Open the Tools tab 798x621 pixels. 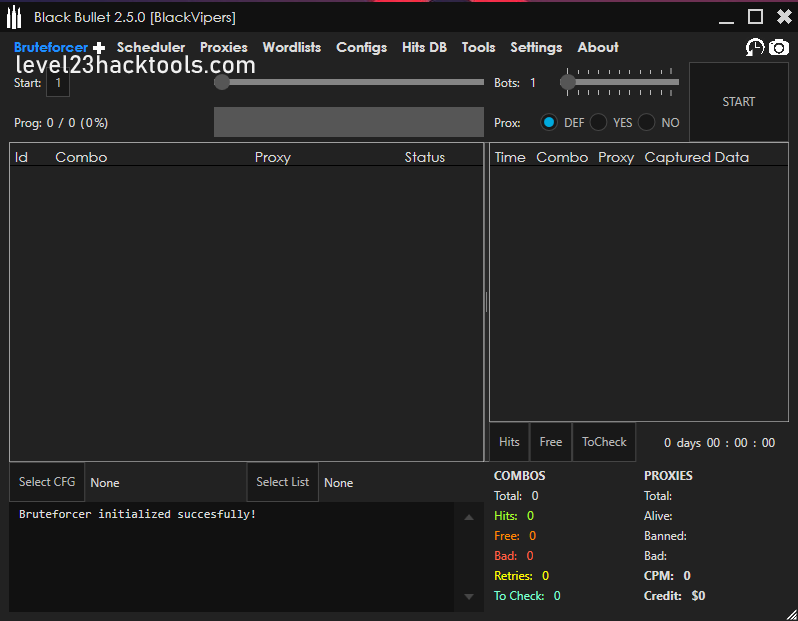pos(478,47)
